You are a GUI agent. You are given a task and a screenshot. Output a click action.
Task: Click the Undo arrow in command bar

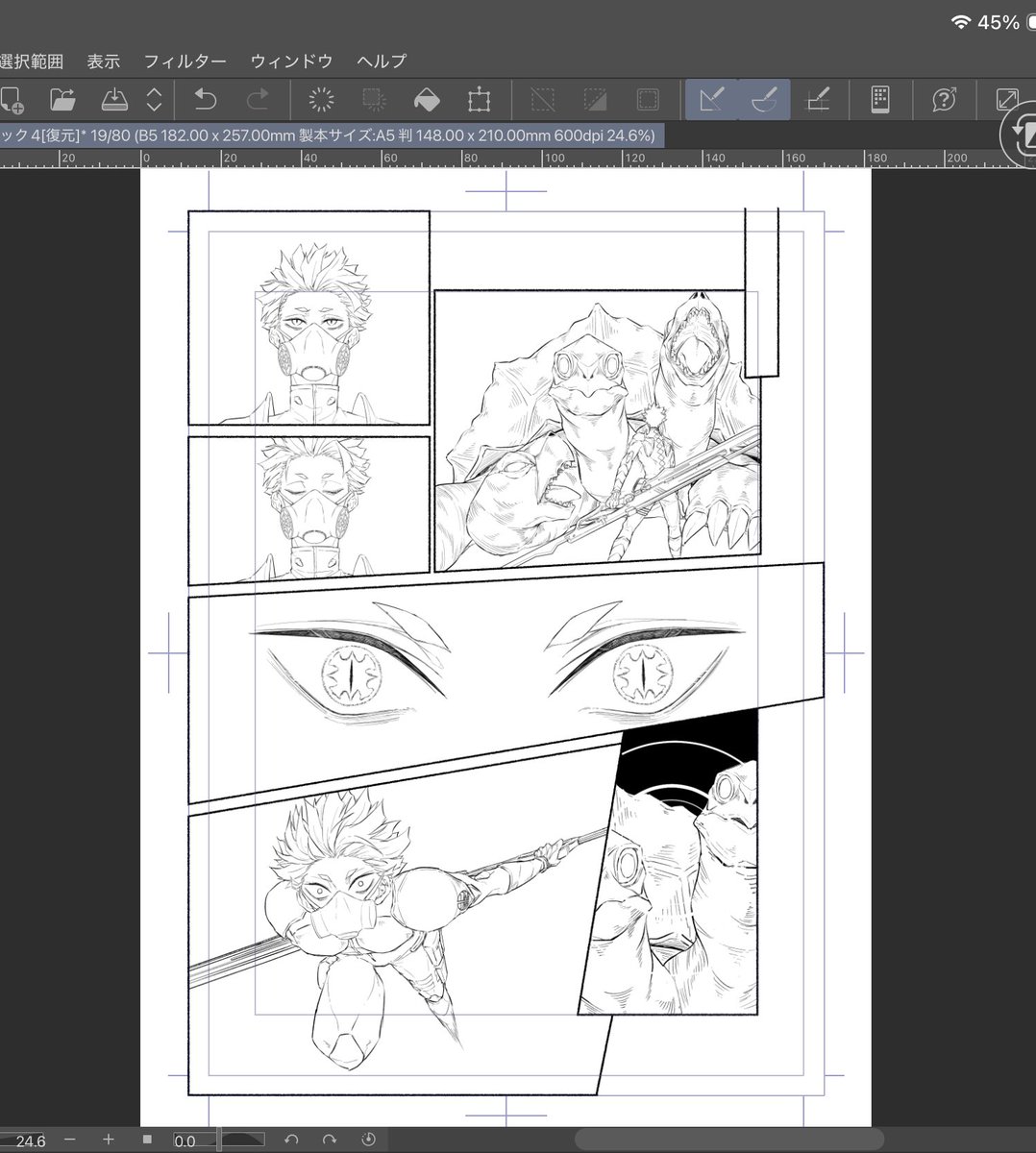(x=206, y=99)
